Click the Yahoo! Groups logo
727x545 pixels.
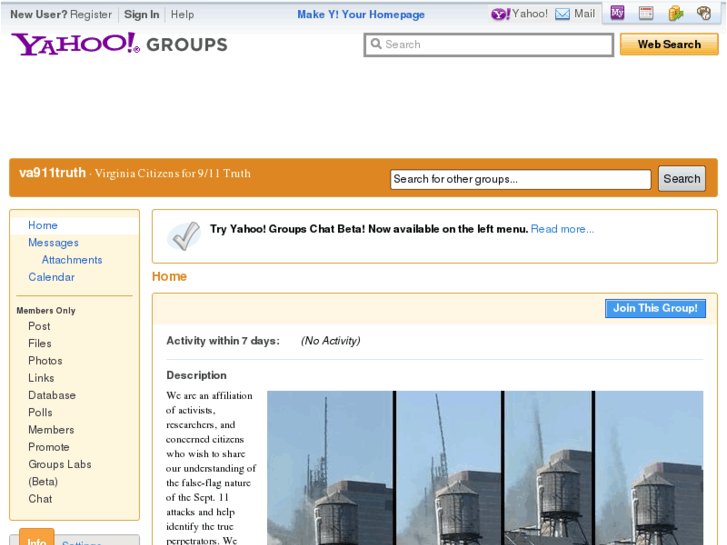[120, 45]
